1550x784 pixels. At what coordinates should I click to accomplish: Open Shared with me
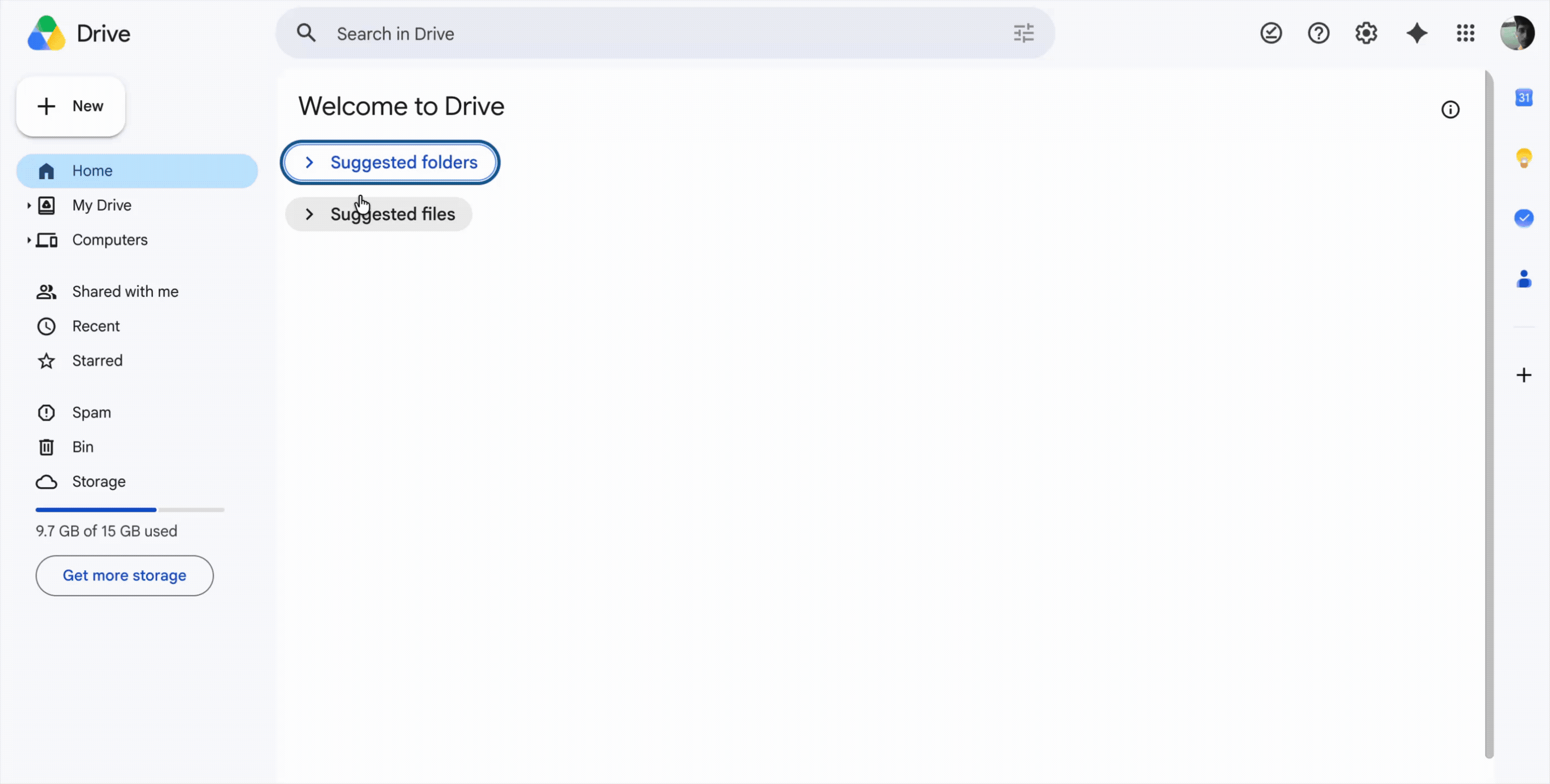click(125, 292)
